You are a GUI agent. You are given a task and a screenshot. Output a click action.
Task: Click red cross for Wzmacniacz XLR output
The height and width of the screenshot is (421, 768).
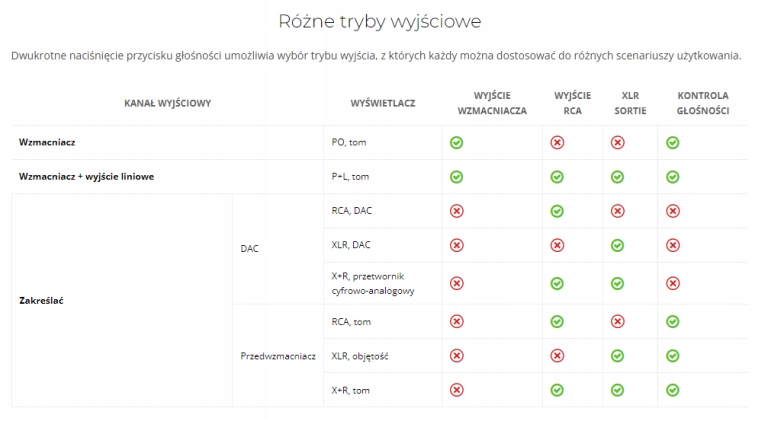[617, 143]
